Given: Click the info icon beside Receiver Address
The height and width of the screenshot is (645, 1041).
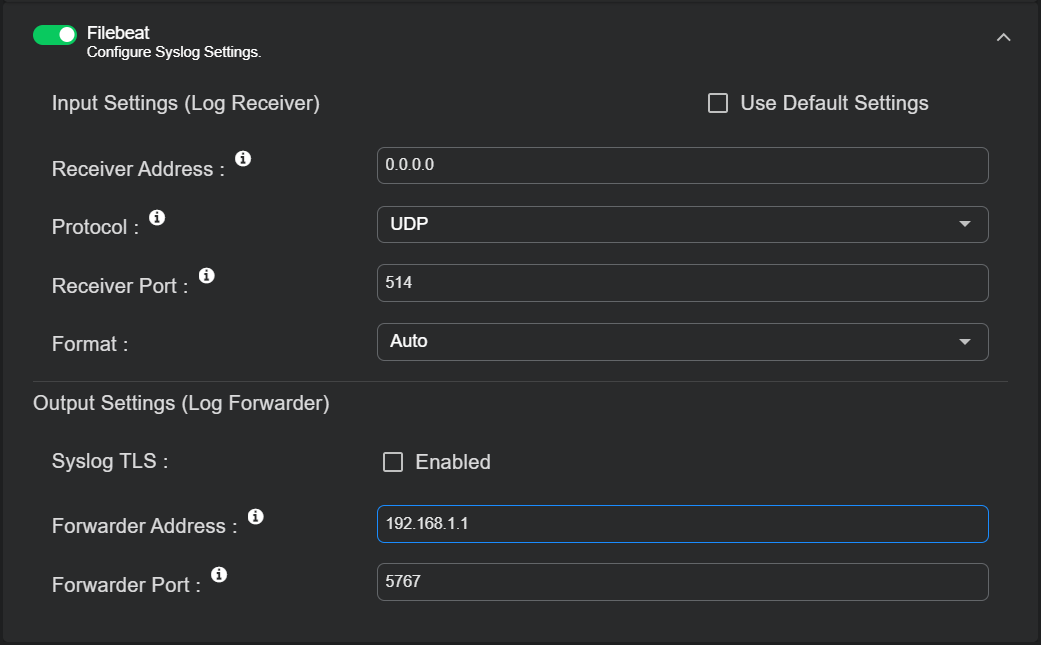Looking at the screenshot, I should [x=242, y=159].
